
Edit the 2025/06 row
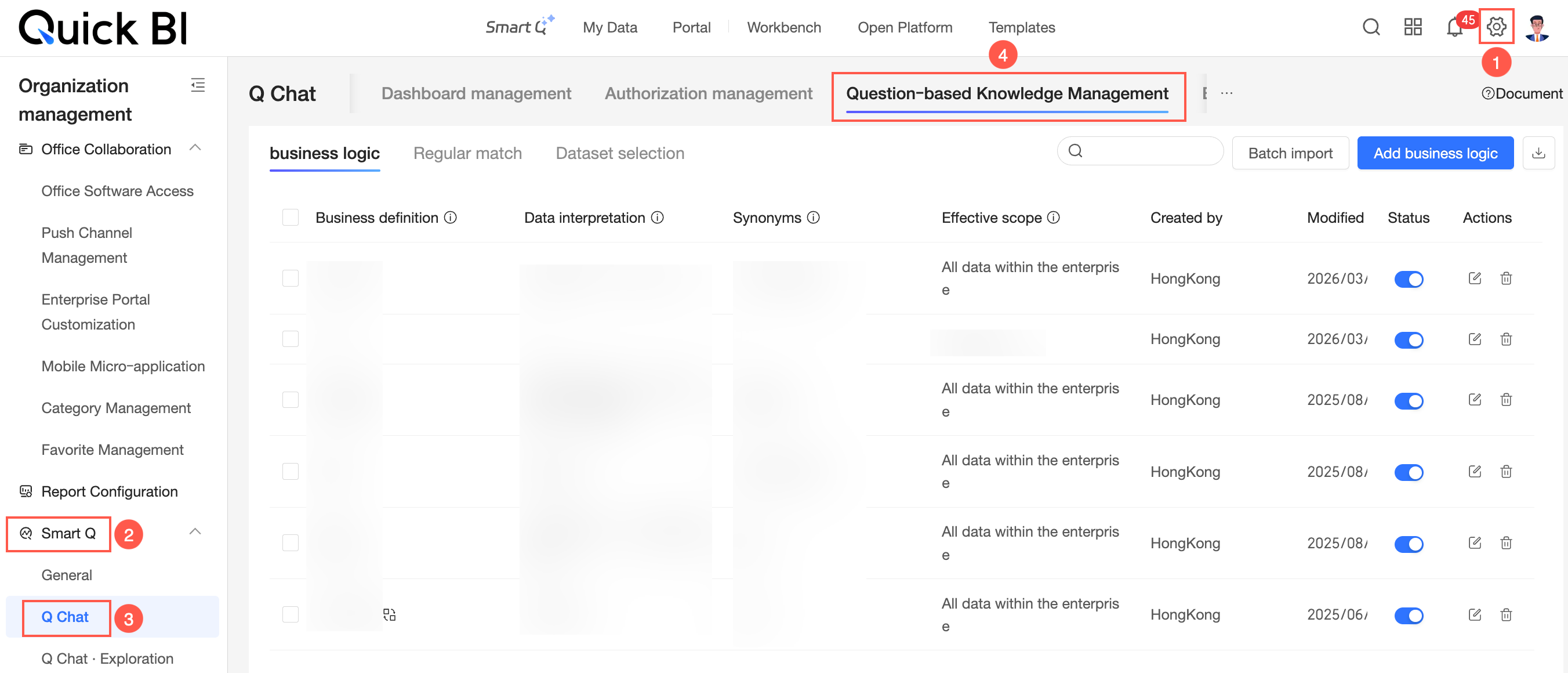pos(1474,614)
